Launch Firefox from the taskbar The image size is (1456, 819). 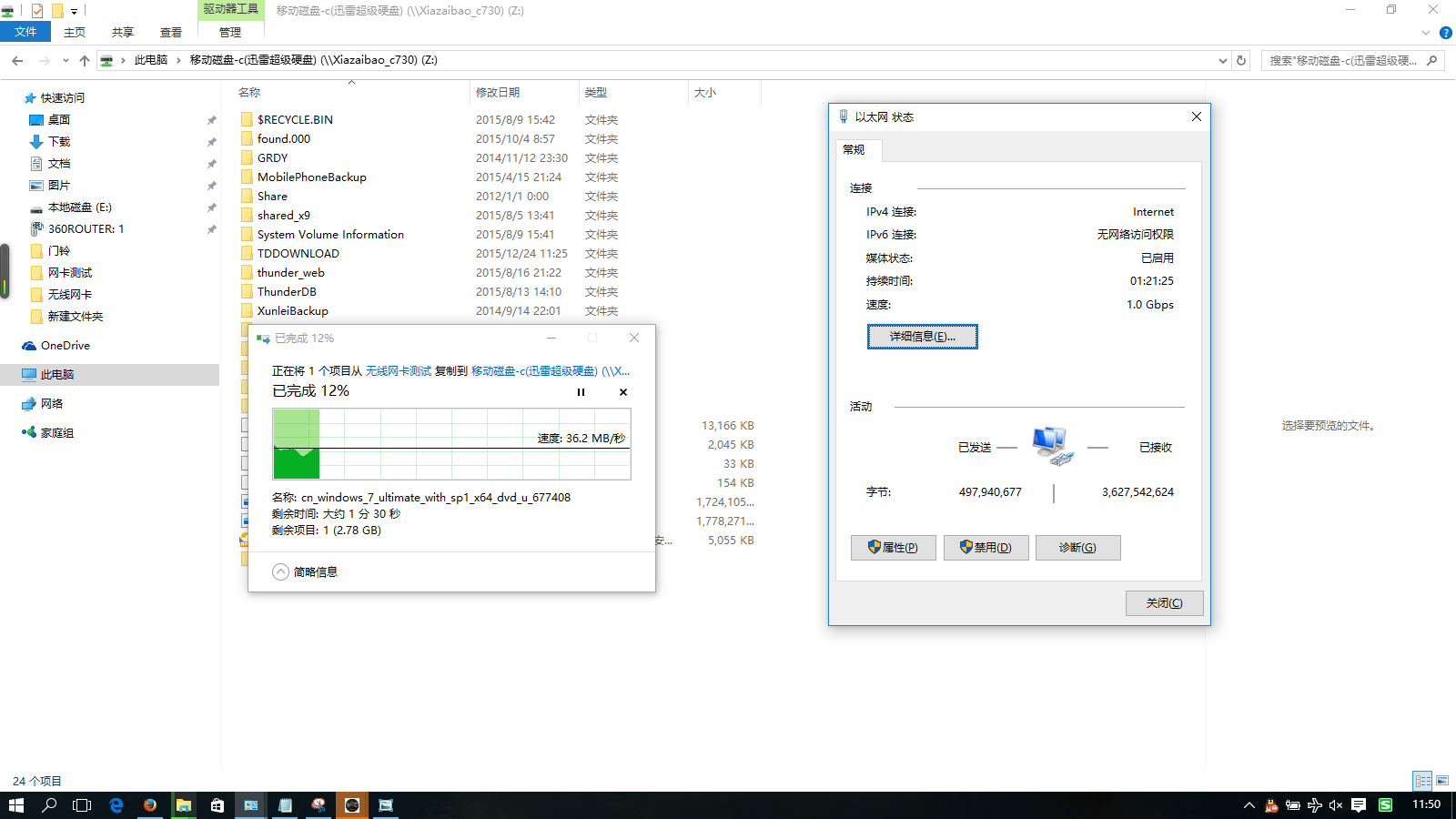[150, 805]
